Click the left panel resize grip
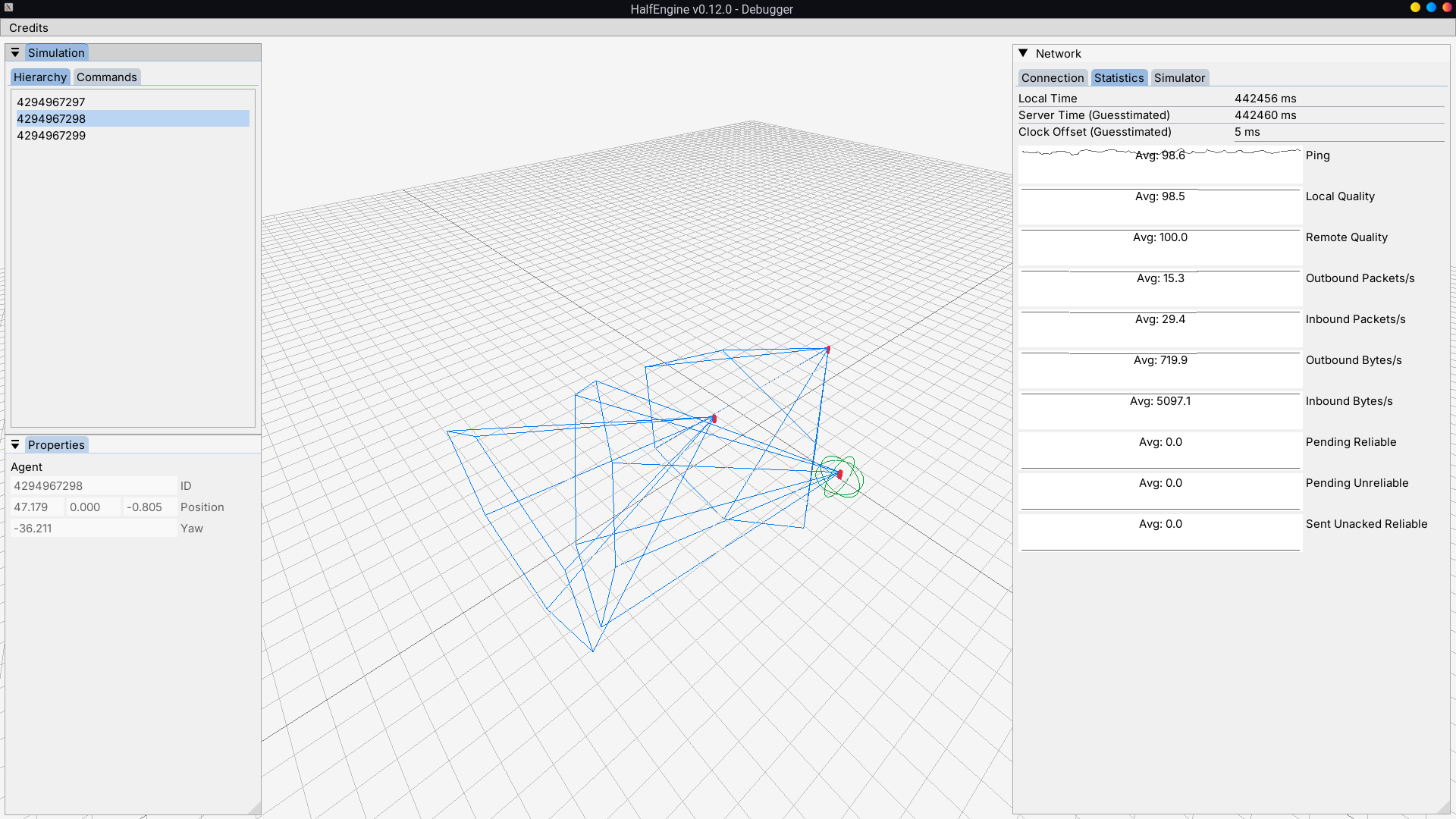The width and height of the screenshot is (1456, 819). [255, 808]
